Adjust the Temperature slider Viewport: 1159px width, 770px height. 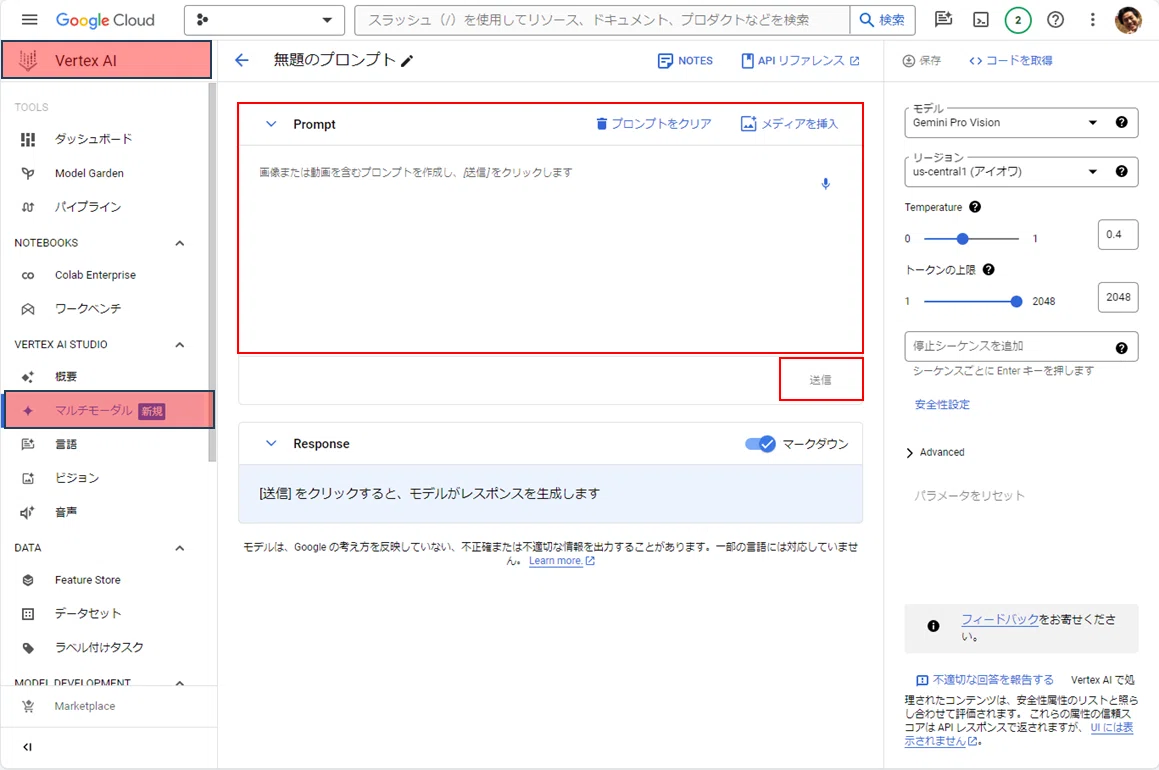pyautogui.click(x=962, y=239)
